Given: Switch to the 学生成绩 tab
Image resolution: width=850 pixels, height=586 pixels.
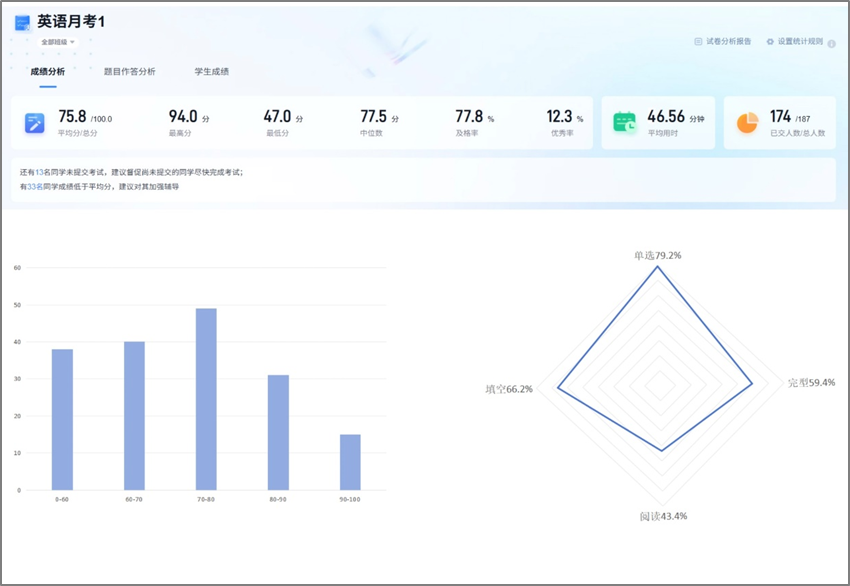Looking at the screenshot, I should pyautogui.click(x=211, y=72).
